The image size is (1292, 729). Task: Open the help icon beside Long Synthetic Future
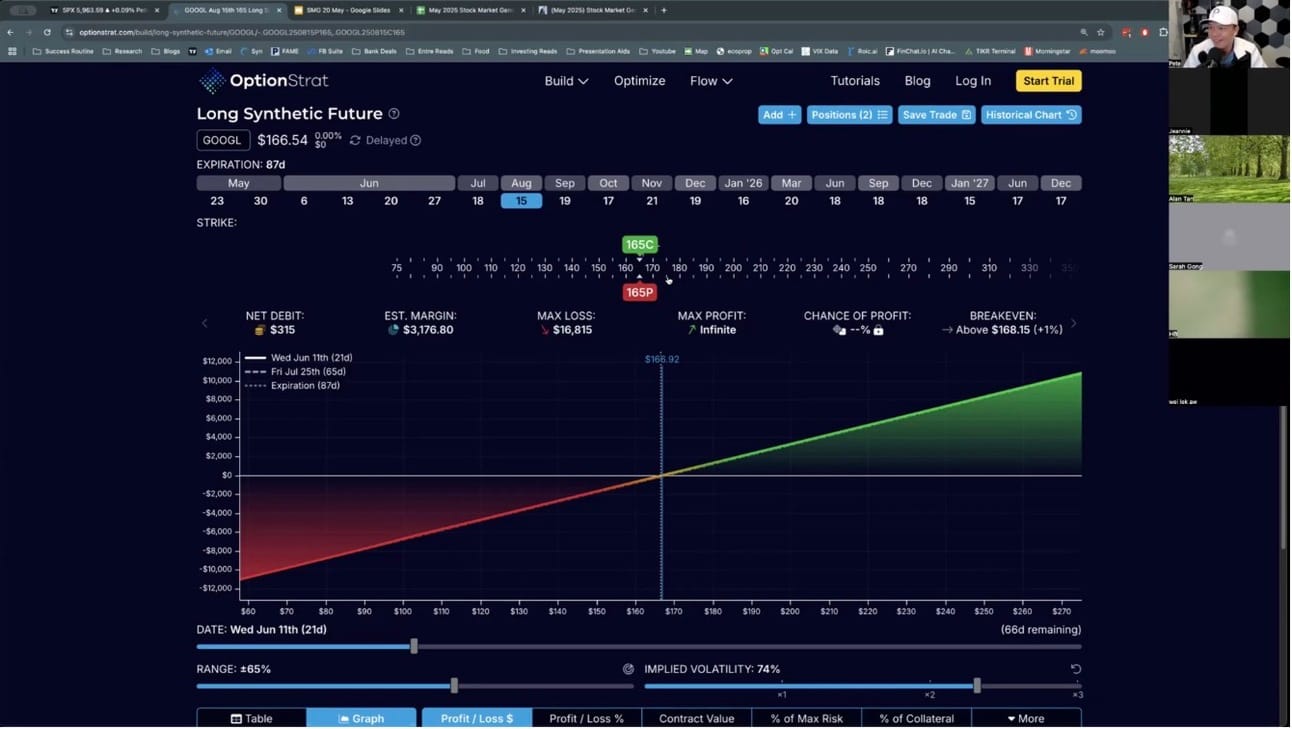click(394, 114)
